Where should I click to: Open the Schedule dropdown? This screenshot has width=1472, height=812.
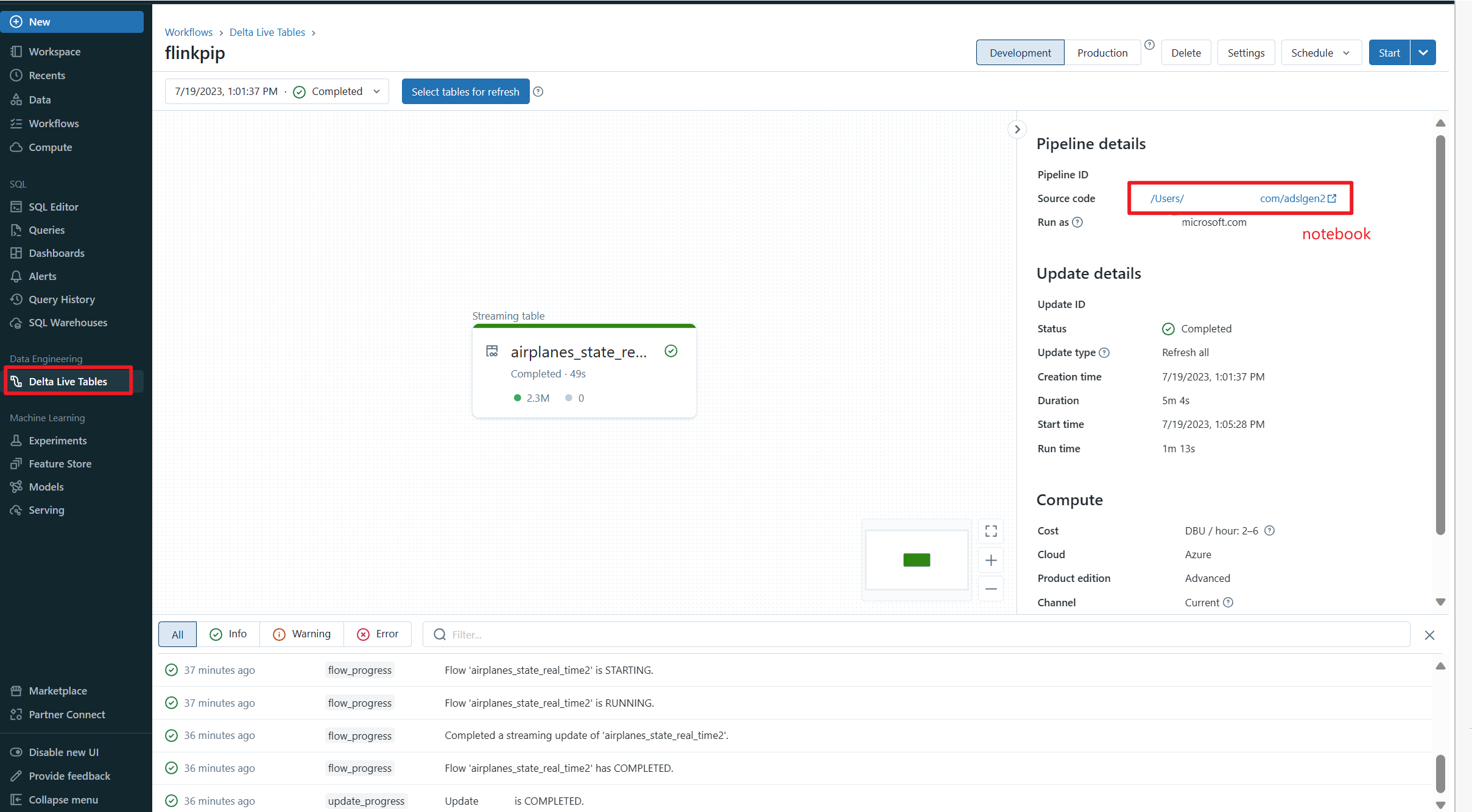(x=1320, y=53)
